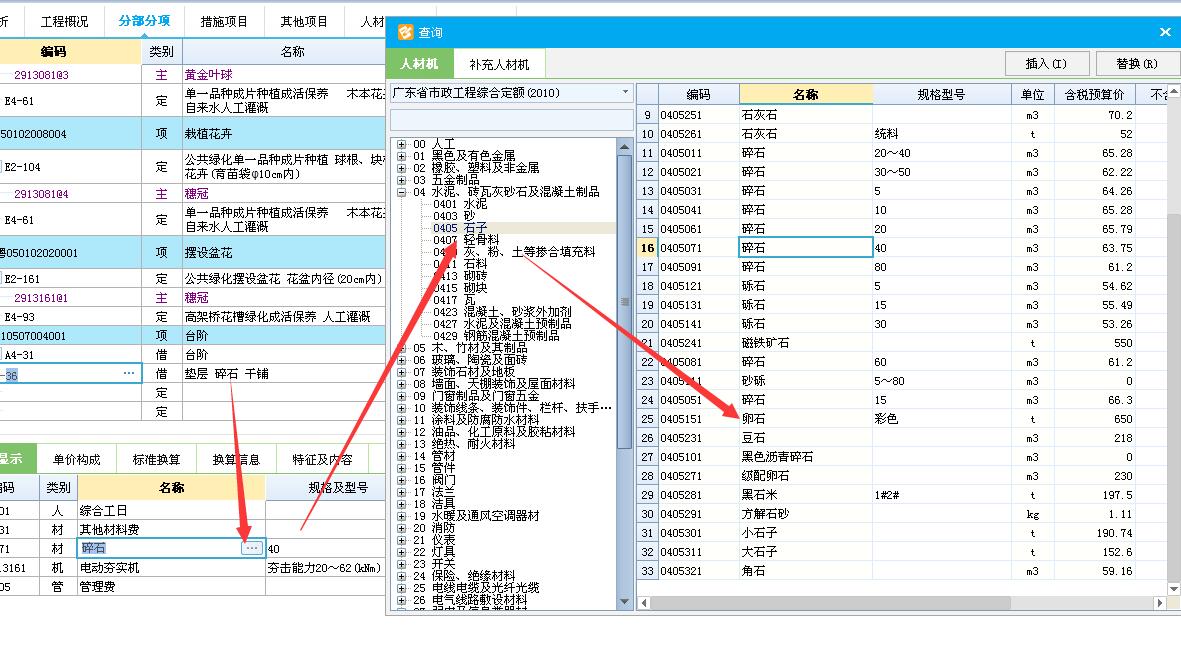Expand 20 消防 tree node
The image size is (1181, 670).
(401, 528)
